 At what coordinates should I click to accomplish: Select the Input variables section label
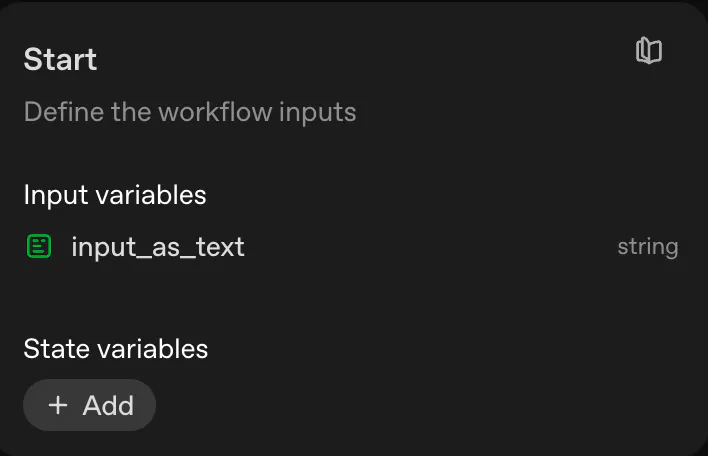point(115,194)
